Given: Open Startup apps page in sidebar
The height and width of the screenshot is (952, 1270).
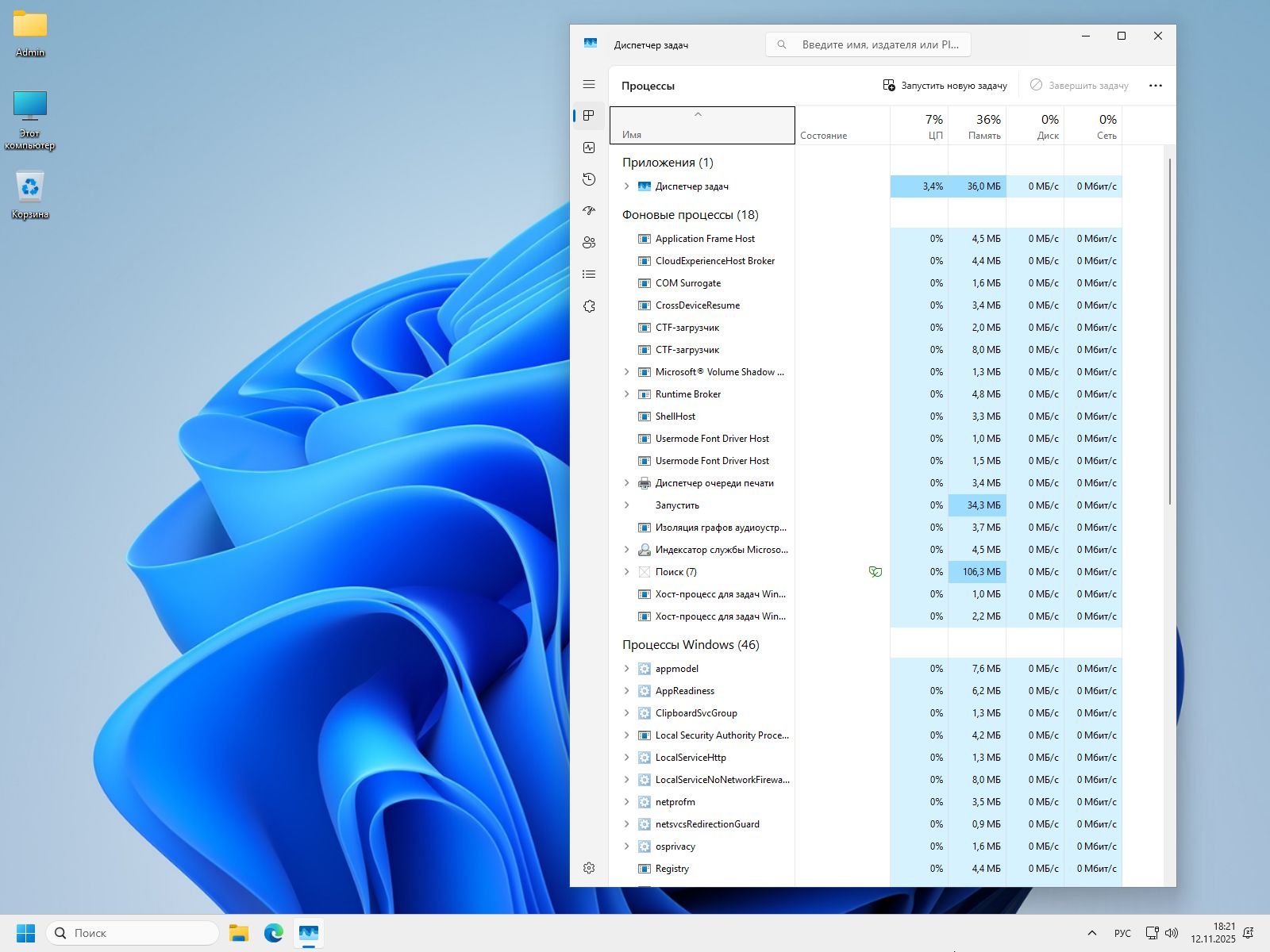Looking at the screenshot, I should pos(589,211).
